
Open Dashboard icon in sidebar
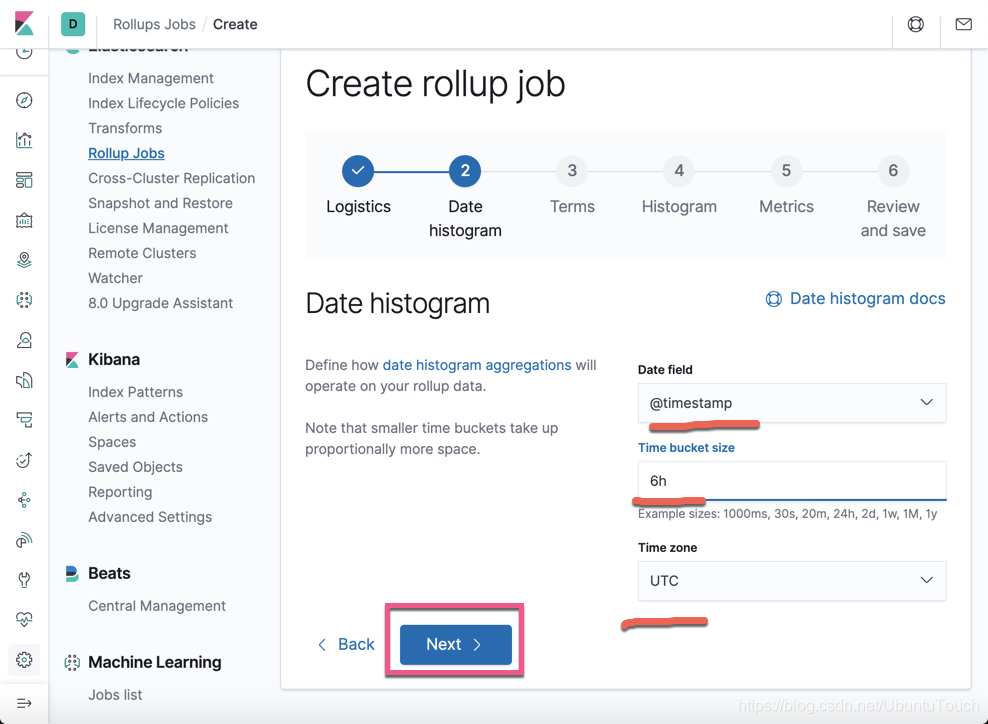[24, 180]
